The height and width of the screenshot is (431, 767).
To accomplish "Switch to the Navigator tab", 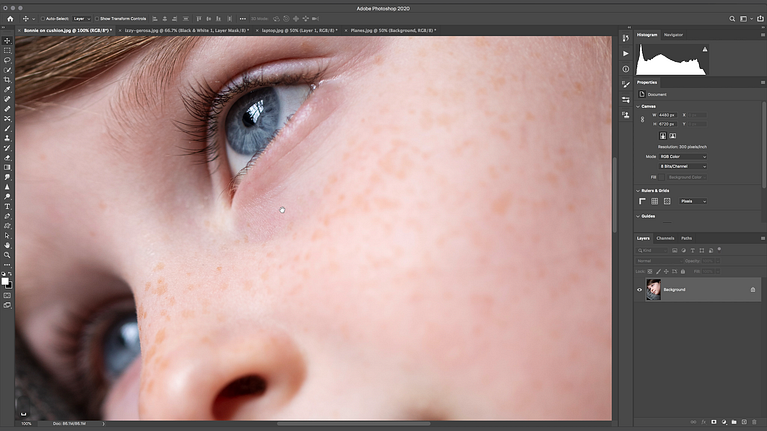I will pos(673,35).
